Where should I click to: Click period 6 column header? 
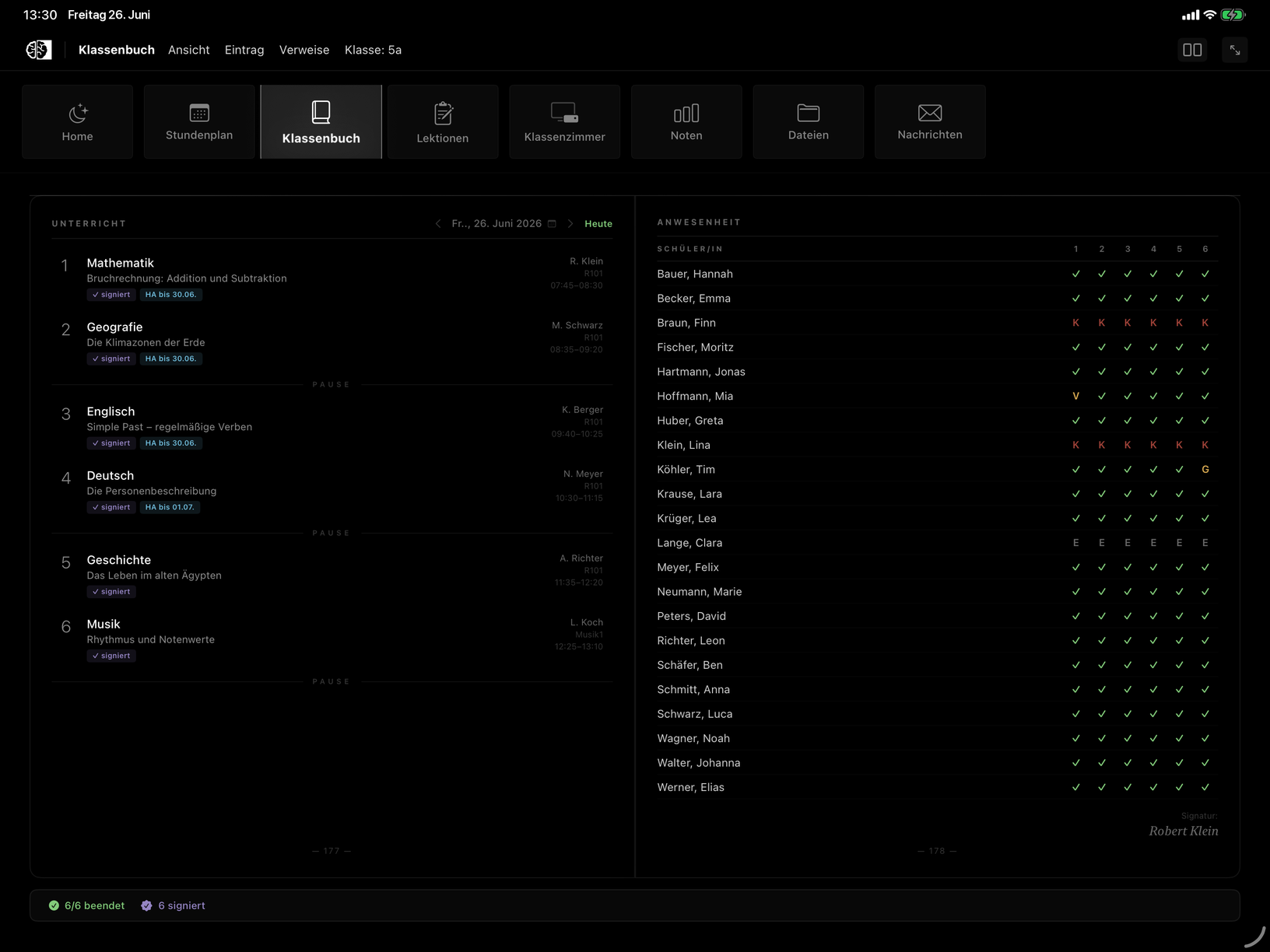coord(1205,249)
